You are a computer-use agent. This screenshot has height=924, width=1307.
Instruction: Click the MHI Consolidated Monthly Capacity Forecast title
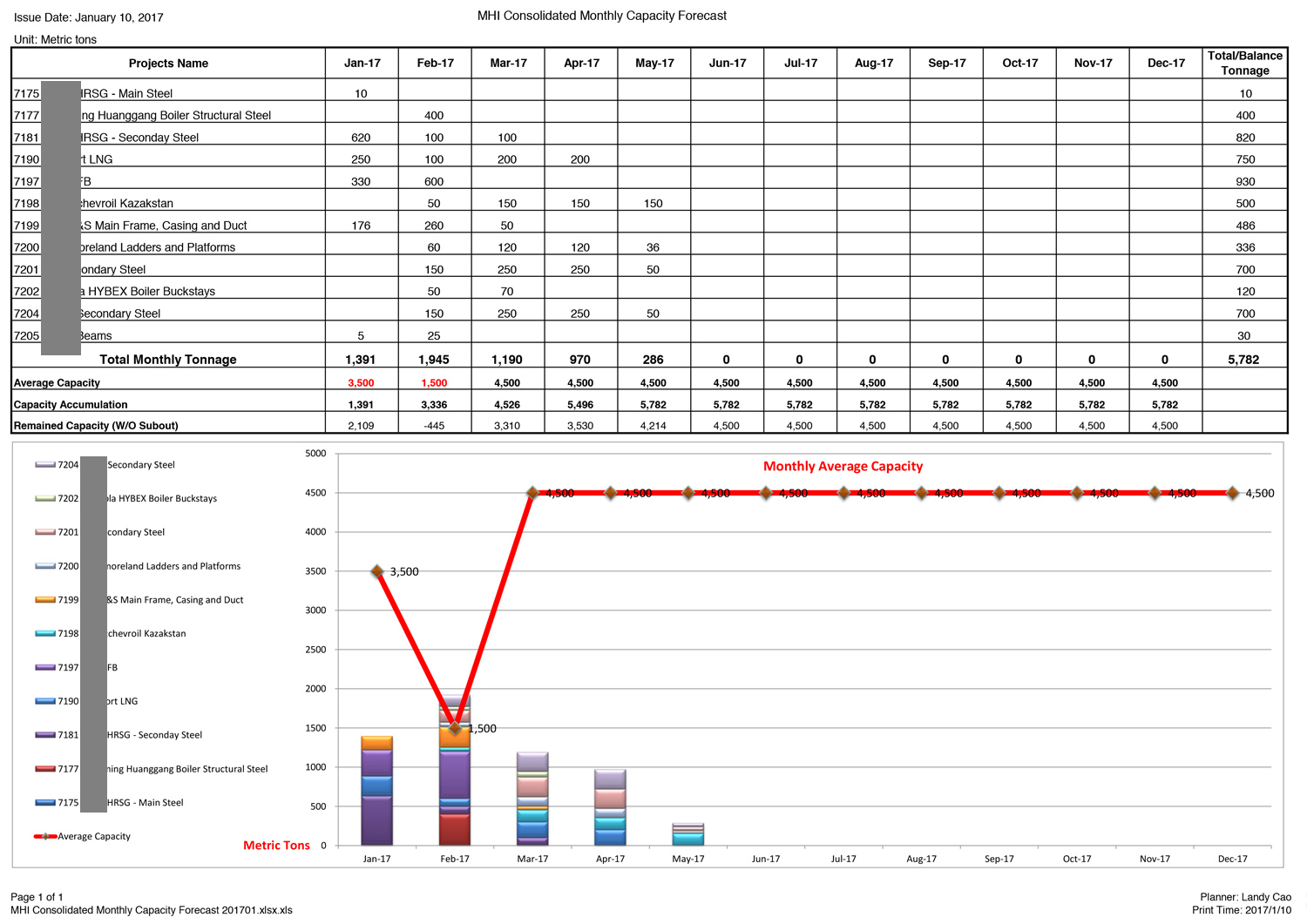pyautogui.click(x=602, y=16)
